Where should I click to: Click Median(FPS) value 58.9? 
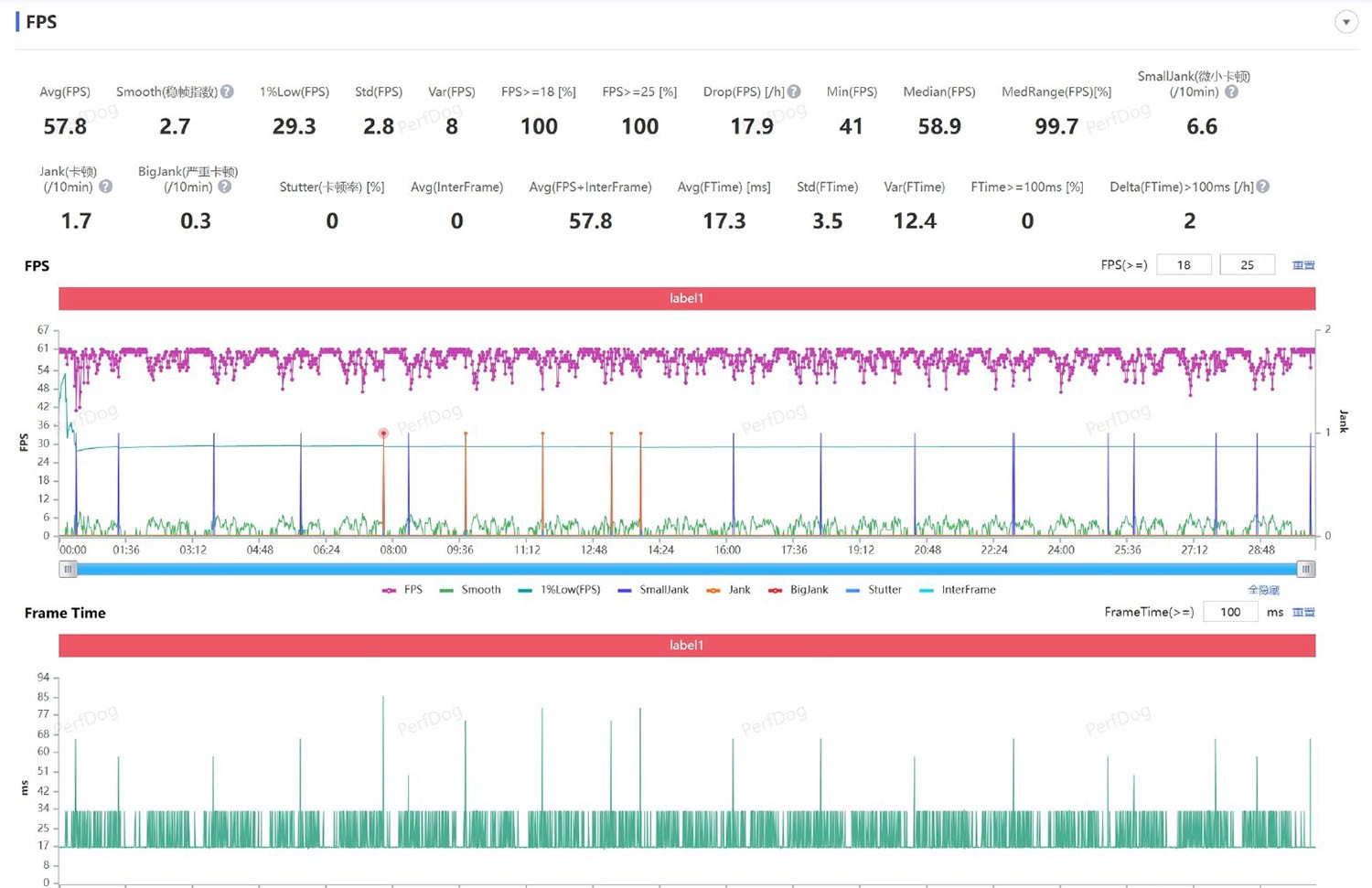pos(939,126)
